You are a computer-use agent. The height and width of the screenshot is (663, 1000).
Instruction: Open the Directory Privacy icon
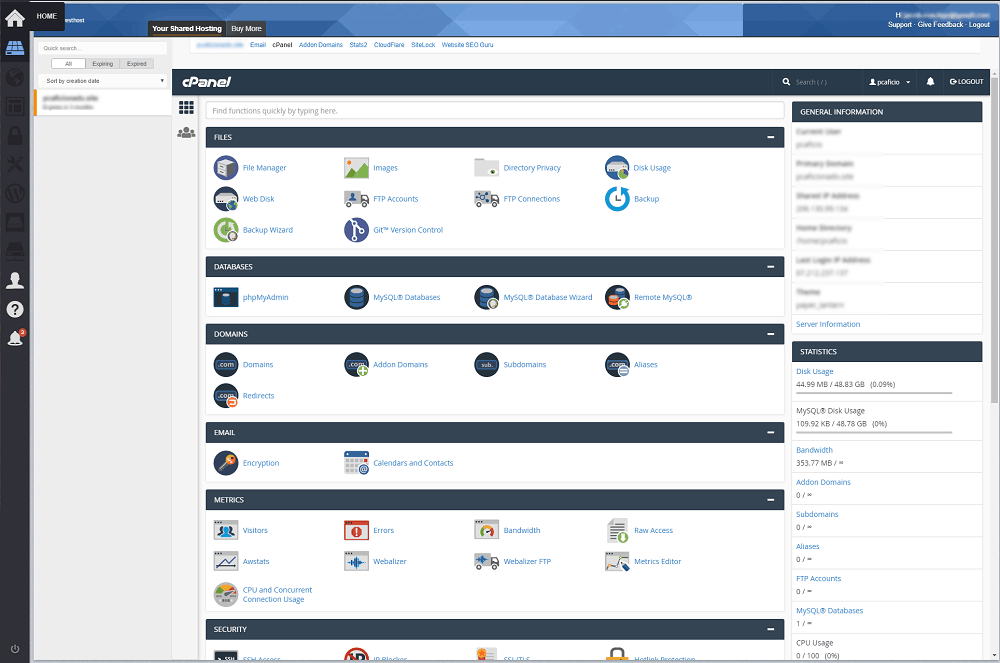(x=487, y=168)
